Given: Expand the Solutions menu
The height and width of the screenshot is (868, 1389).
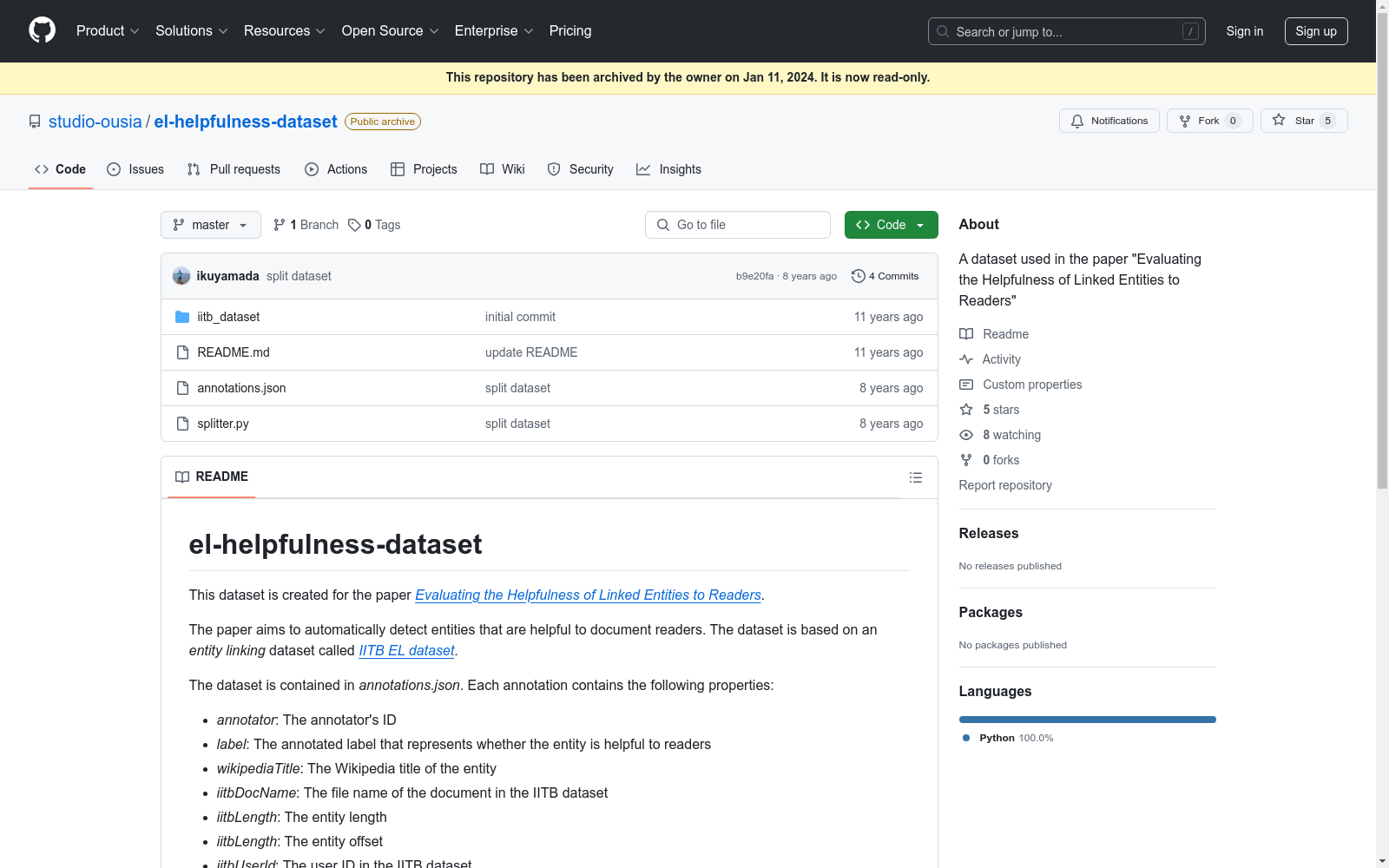Looking at the screenshot, I should click(x=192, y=30).
